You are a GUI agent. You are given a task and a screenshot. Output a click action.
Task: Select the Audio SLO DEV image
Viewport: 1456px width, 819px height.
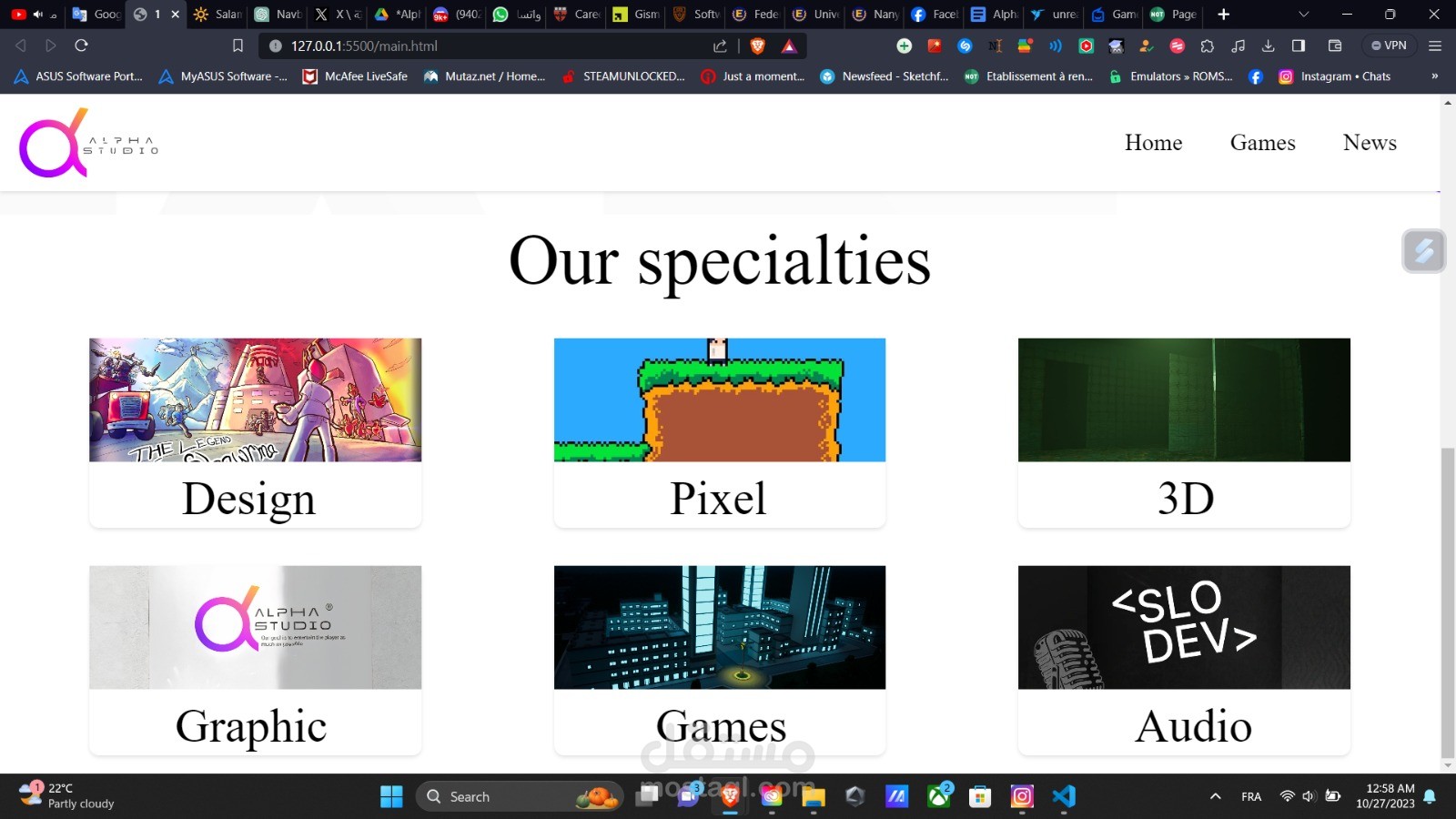[x=1184, y=627]
